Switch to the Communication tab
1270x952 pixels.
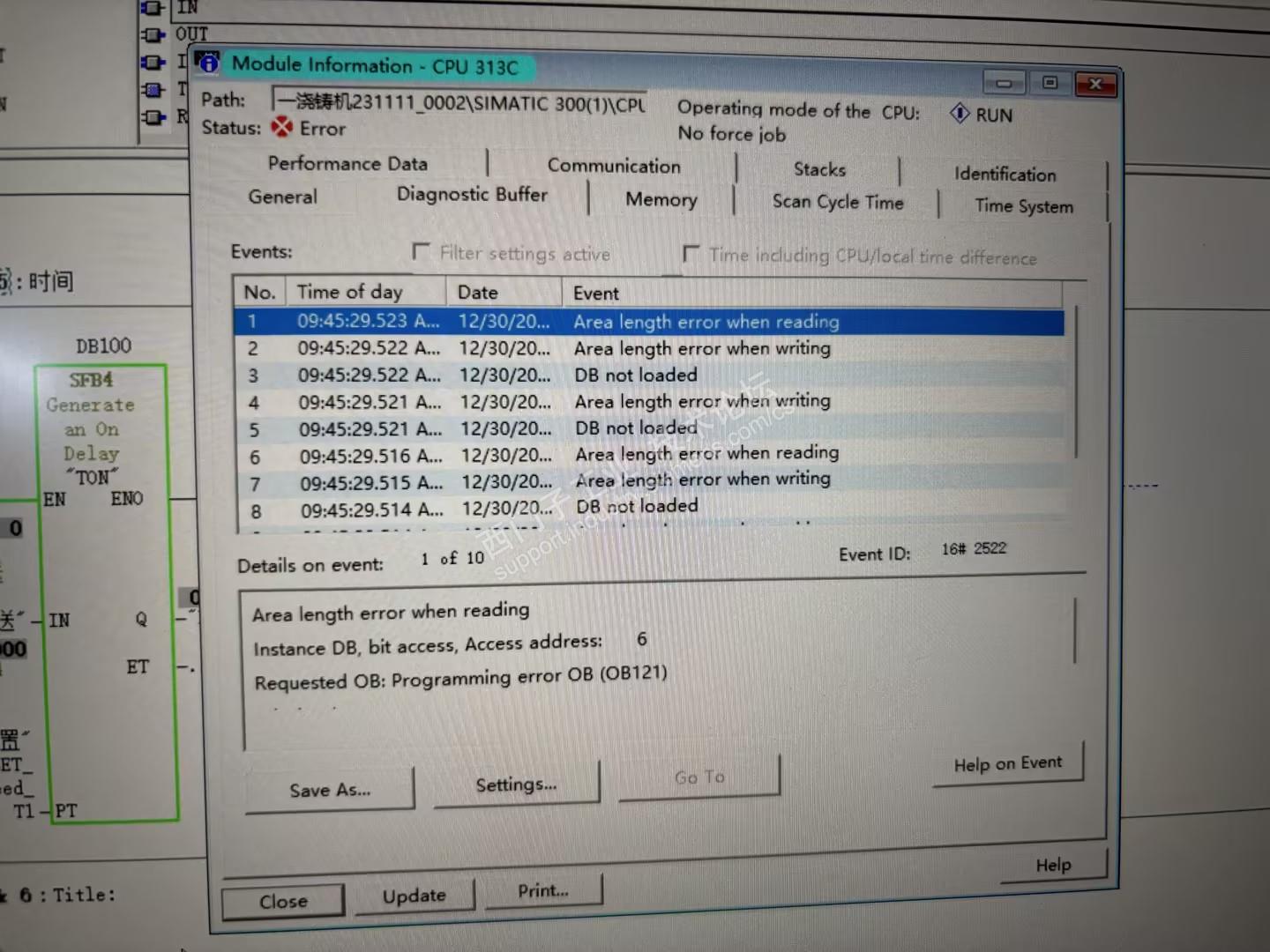tap(614, 167)
